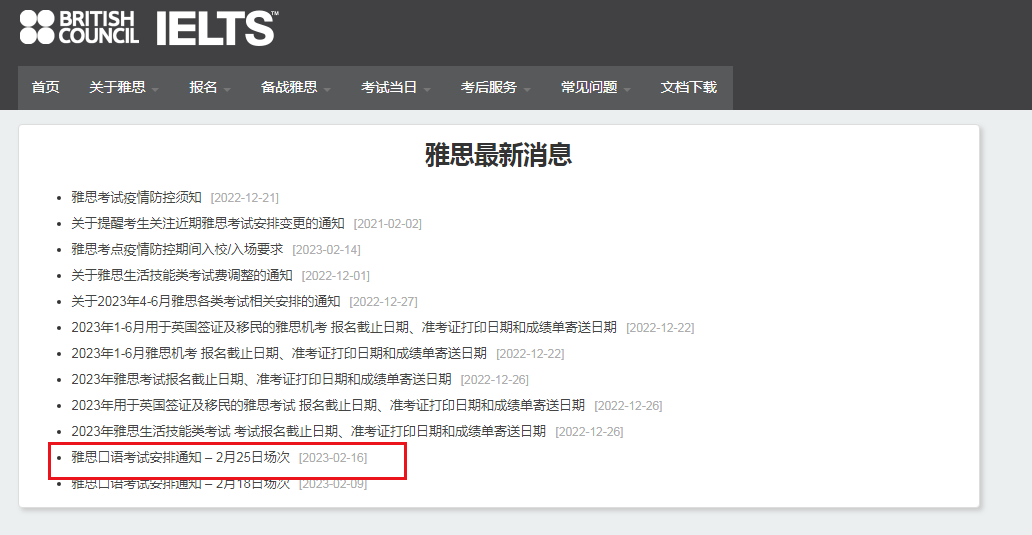Go to 文档下载 menu item
1032x535 pixels.
coord(688,88)
